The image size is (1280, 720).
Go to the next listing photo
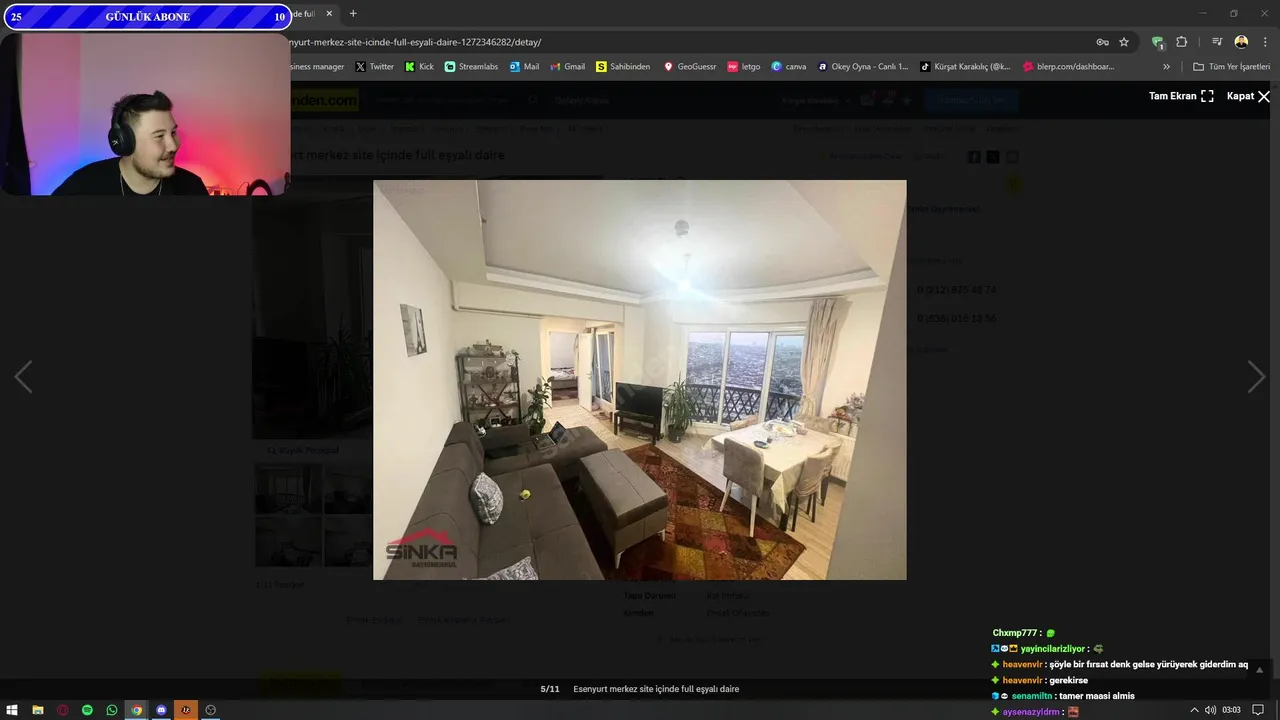pos(1256,377)
